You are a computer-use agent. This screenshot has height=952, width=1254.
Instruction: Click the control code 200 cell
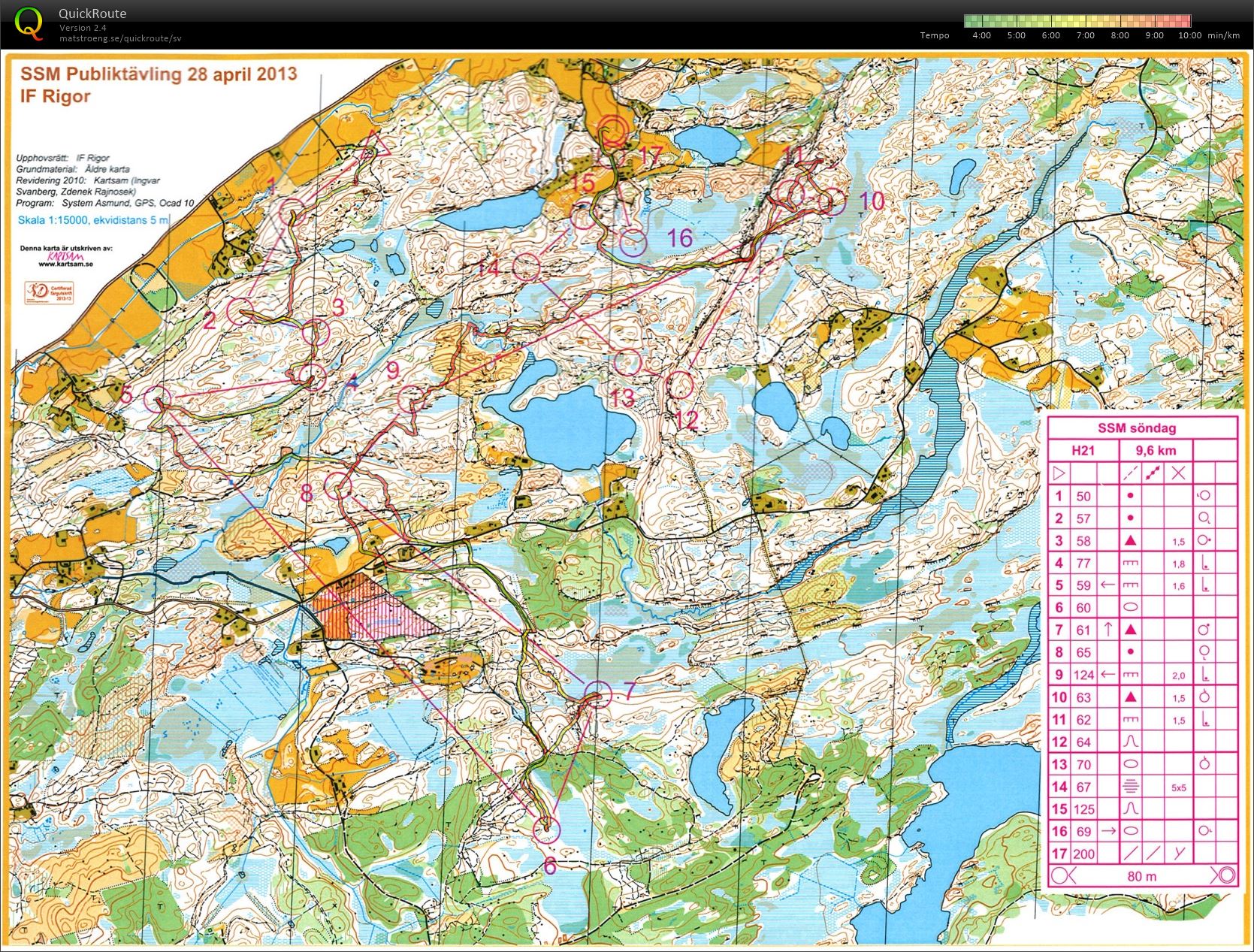[1083, 854]
